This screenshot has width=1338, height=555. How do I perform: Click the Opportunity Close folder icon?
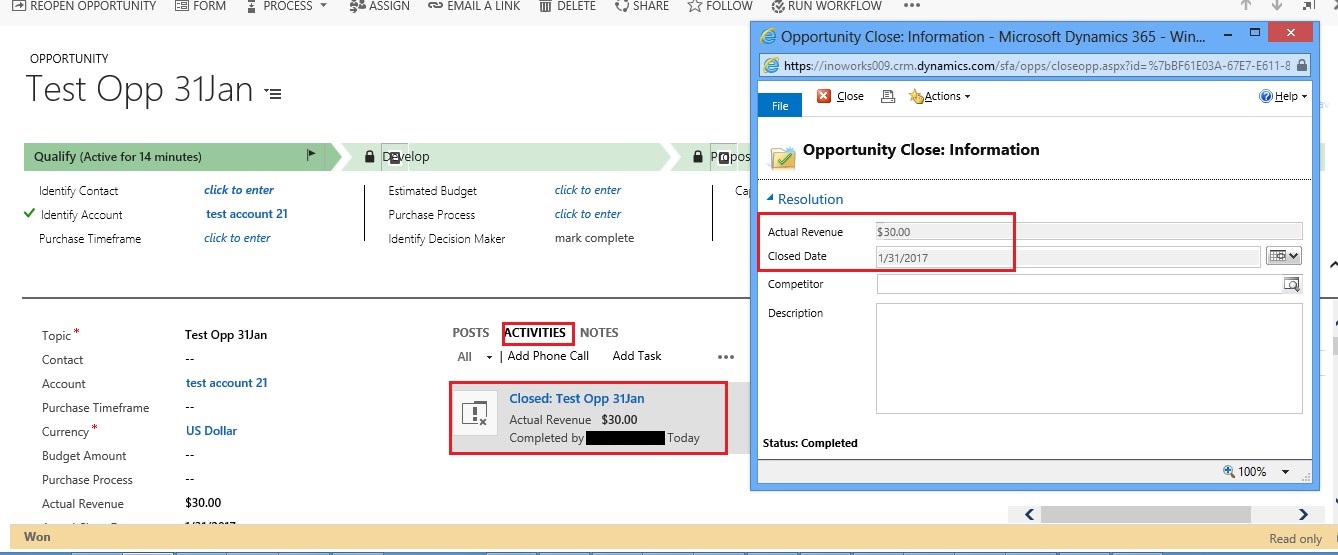coord(782,156)
